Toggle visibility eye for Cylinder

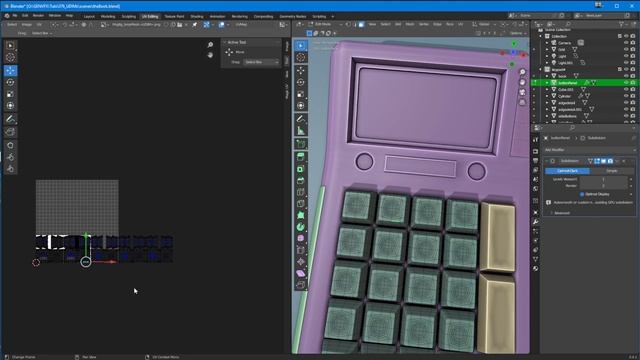pos(626,96)
